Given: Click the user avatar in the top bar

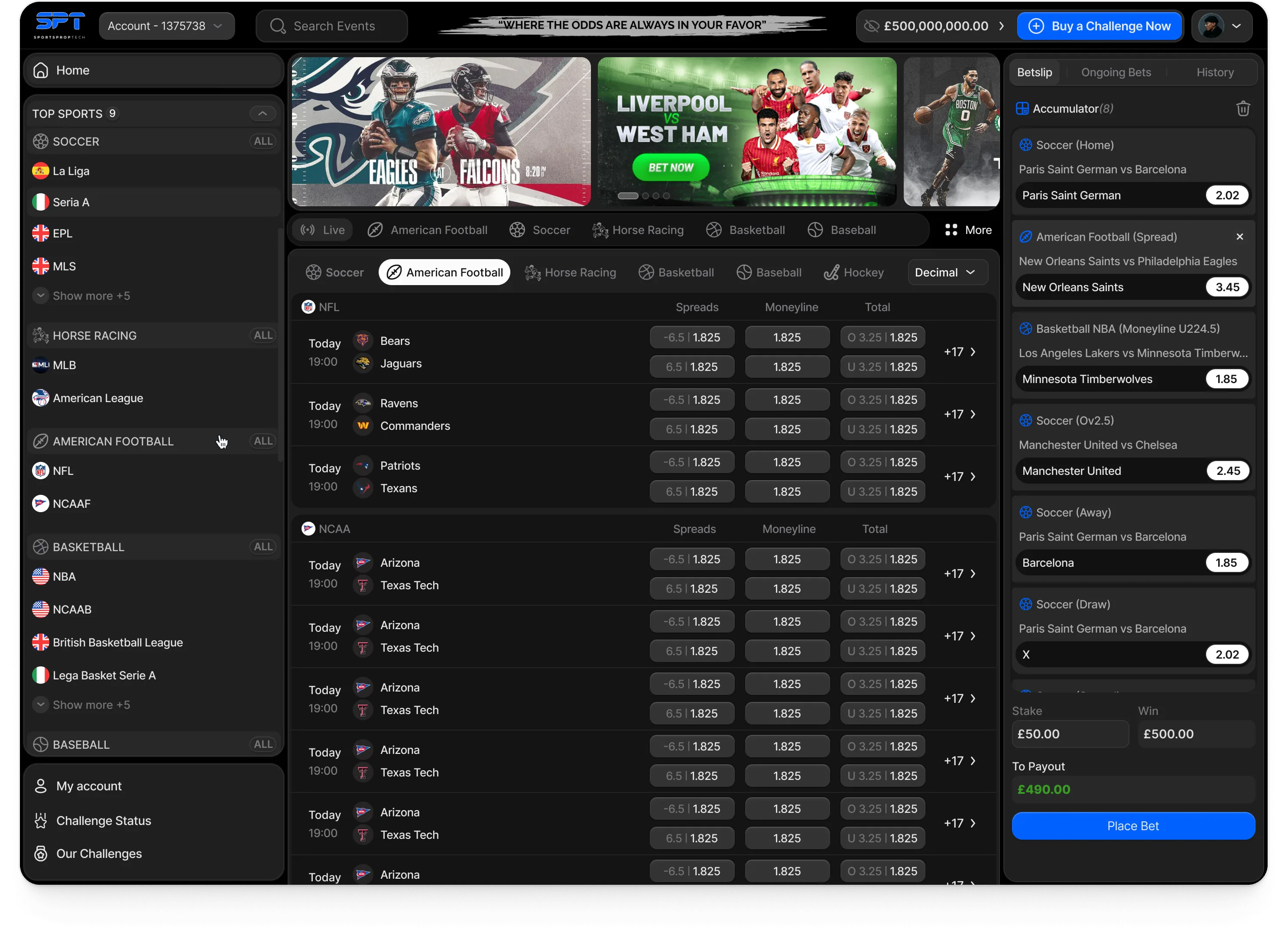Looking at the screenshot, I should (x=1210, y=26).
